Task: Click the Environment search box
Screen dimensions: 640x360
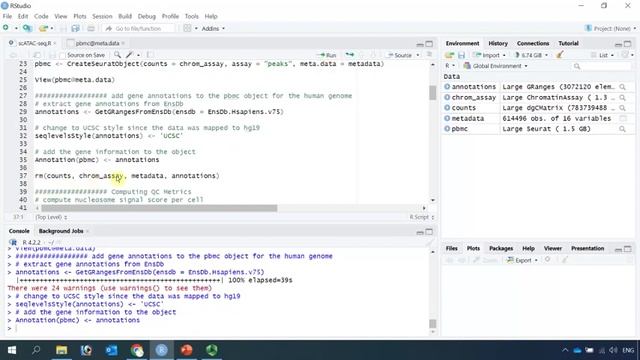Action: point(602,66)
